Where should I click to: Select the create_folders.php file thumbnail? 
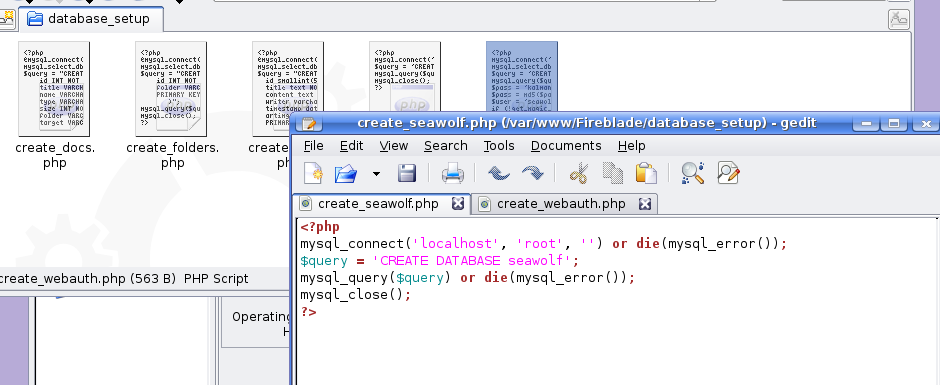click(171, 89)
